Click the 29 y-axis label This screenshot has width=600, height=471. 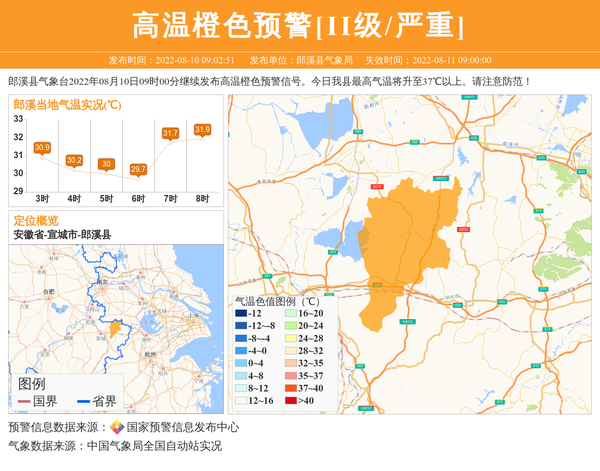[18, 191]
